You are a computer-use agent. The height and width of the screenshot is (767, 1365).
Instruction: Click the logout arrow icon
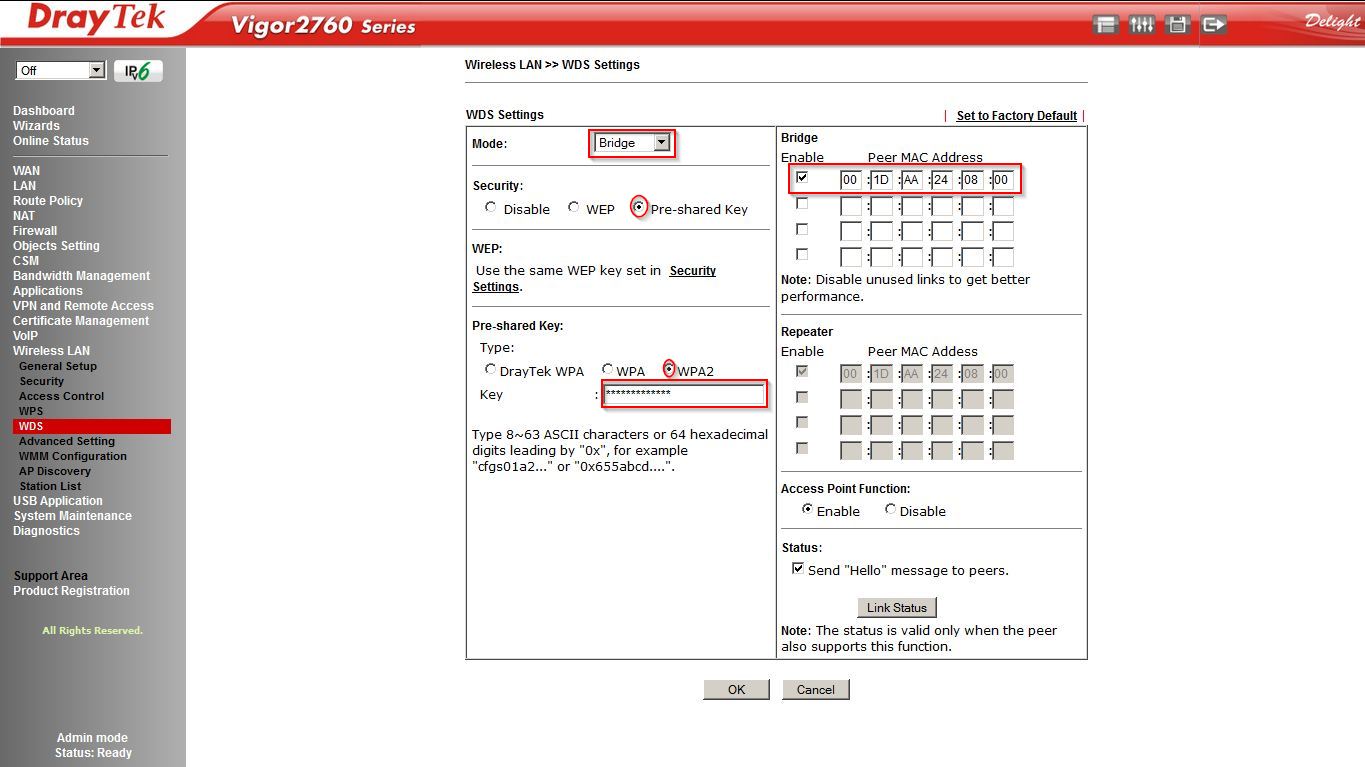coord(1214,24)
